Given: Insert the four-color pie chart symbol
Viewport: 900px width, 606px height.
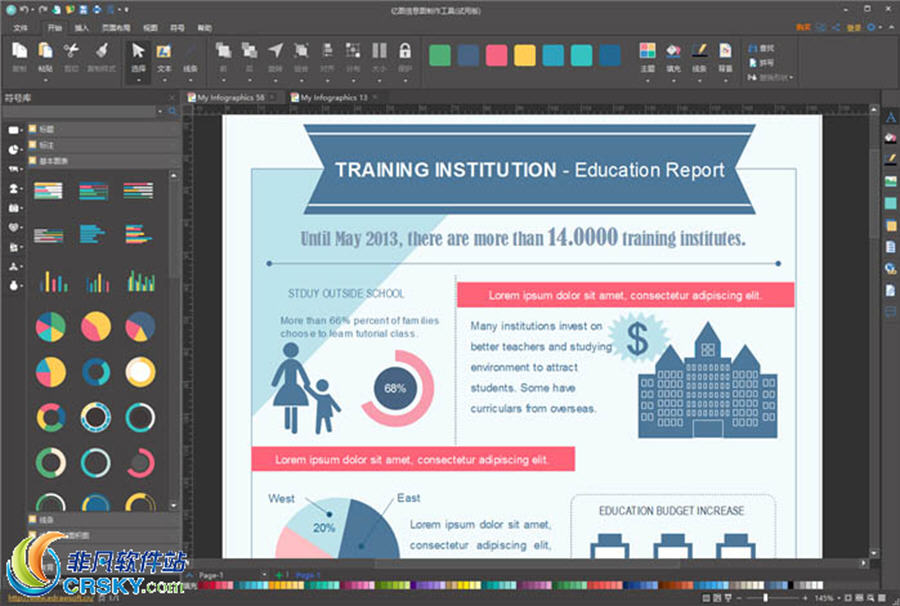Looking at the screenshot, I should pyautogui.click(x=51, y=327).
